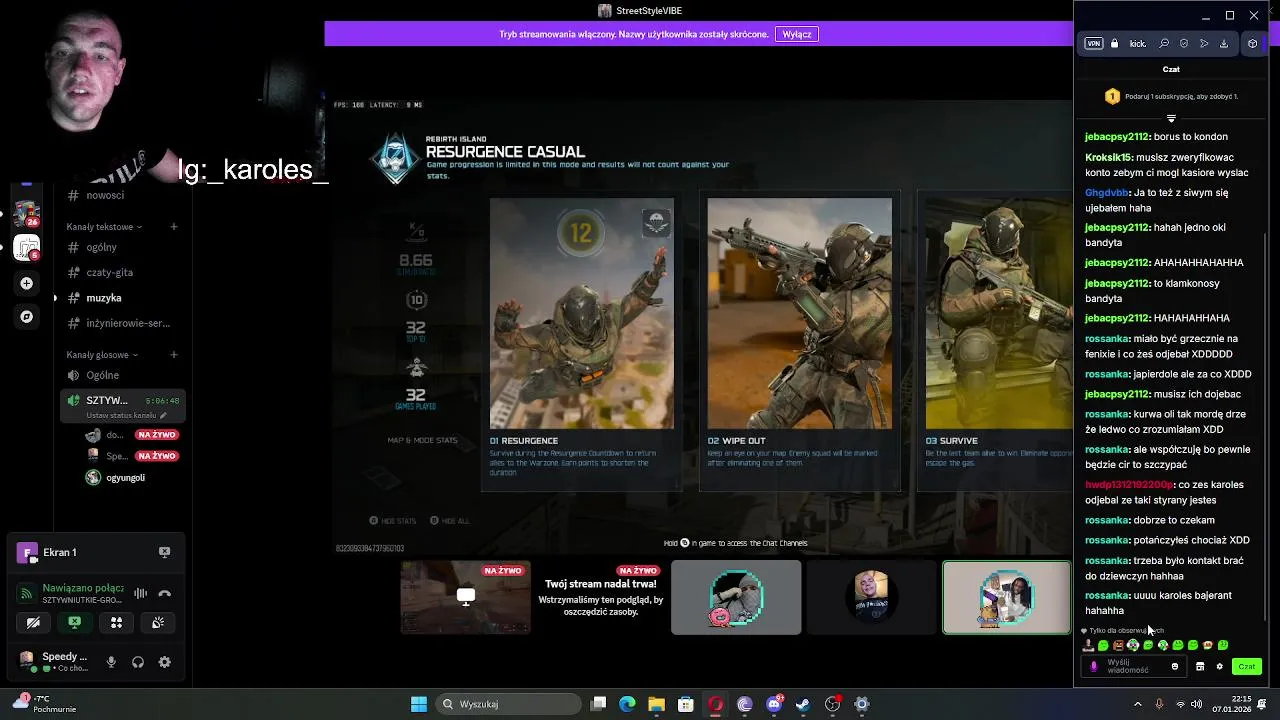
Task: Add a voice channel with plus icon
Action: [173, 355]
